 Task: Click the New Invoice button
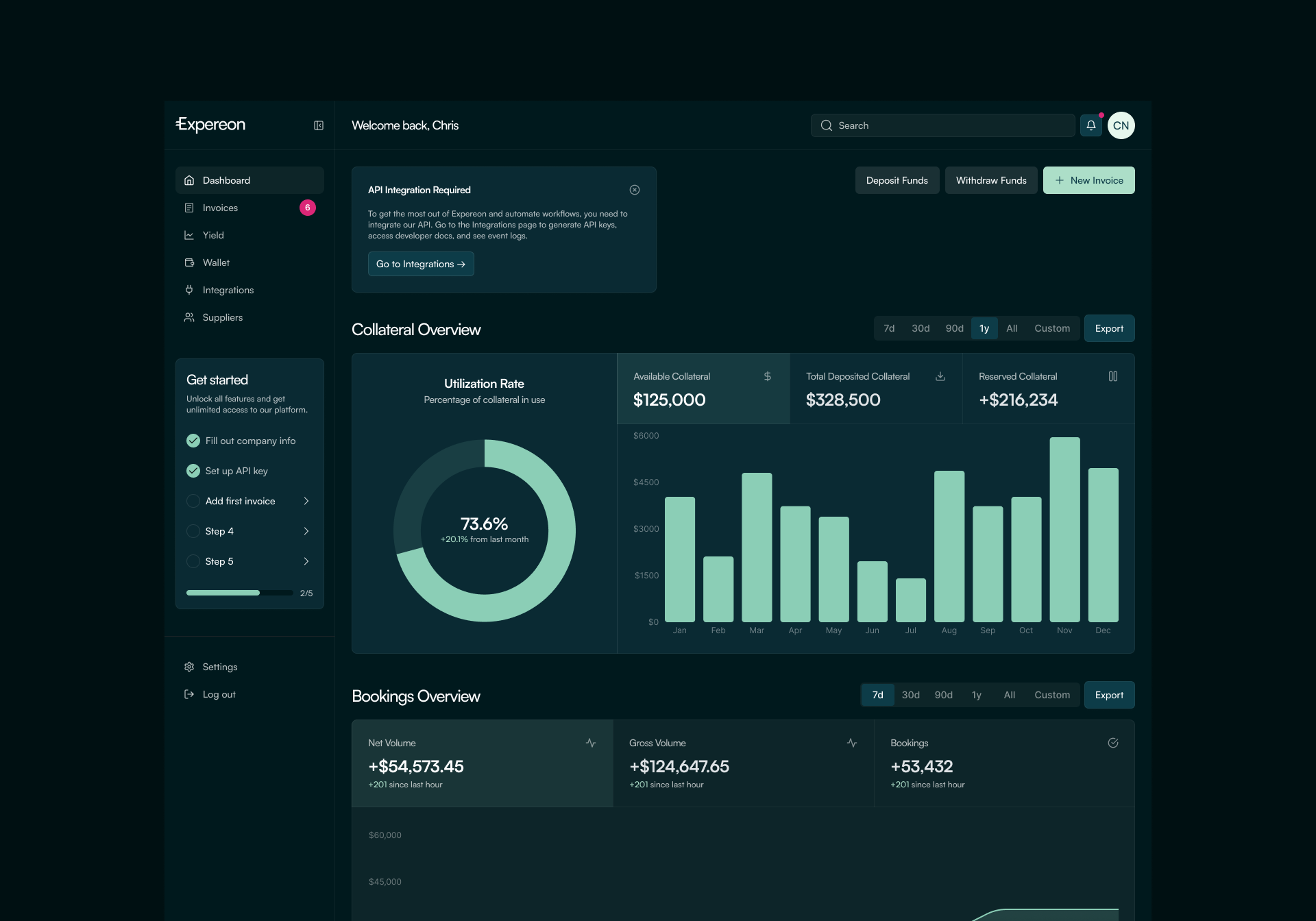pyautogui.click(x=1088, y=180)
